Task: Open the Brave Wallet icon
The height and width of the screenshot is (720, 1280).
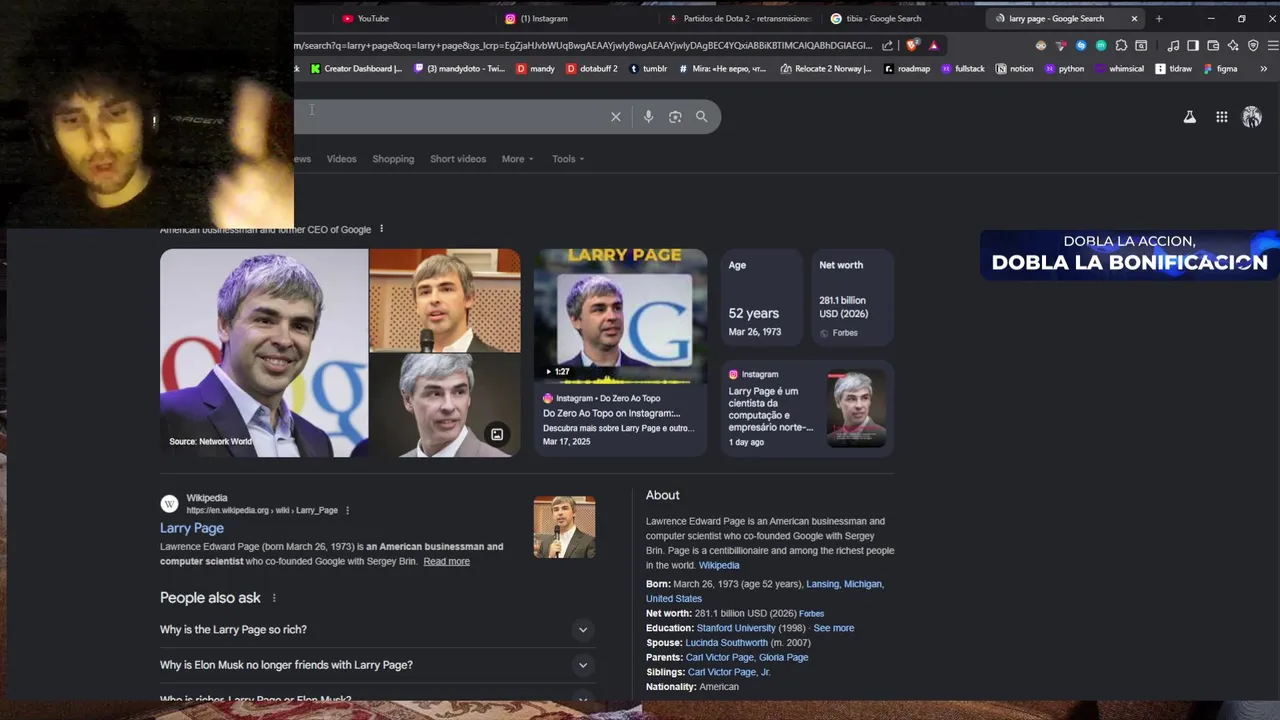Action: pos(1213,45)
